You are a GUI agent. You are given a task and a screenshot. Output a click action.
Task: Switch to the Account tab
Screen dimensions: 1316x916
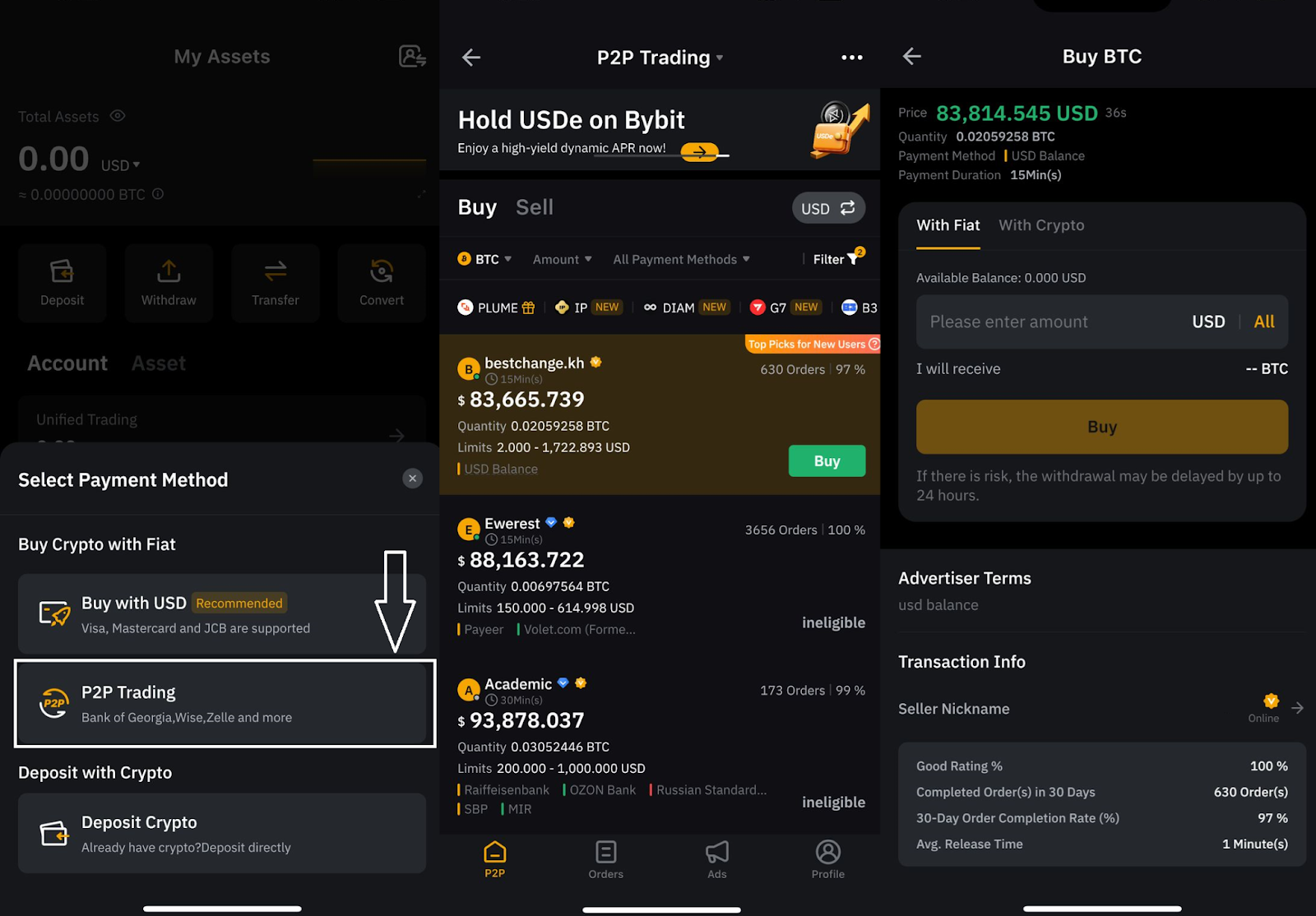[x=67, y=363]
